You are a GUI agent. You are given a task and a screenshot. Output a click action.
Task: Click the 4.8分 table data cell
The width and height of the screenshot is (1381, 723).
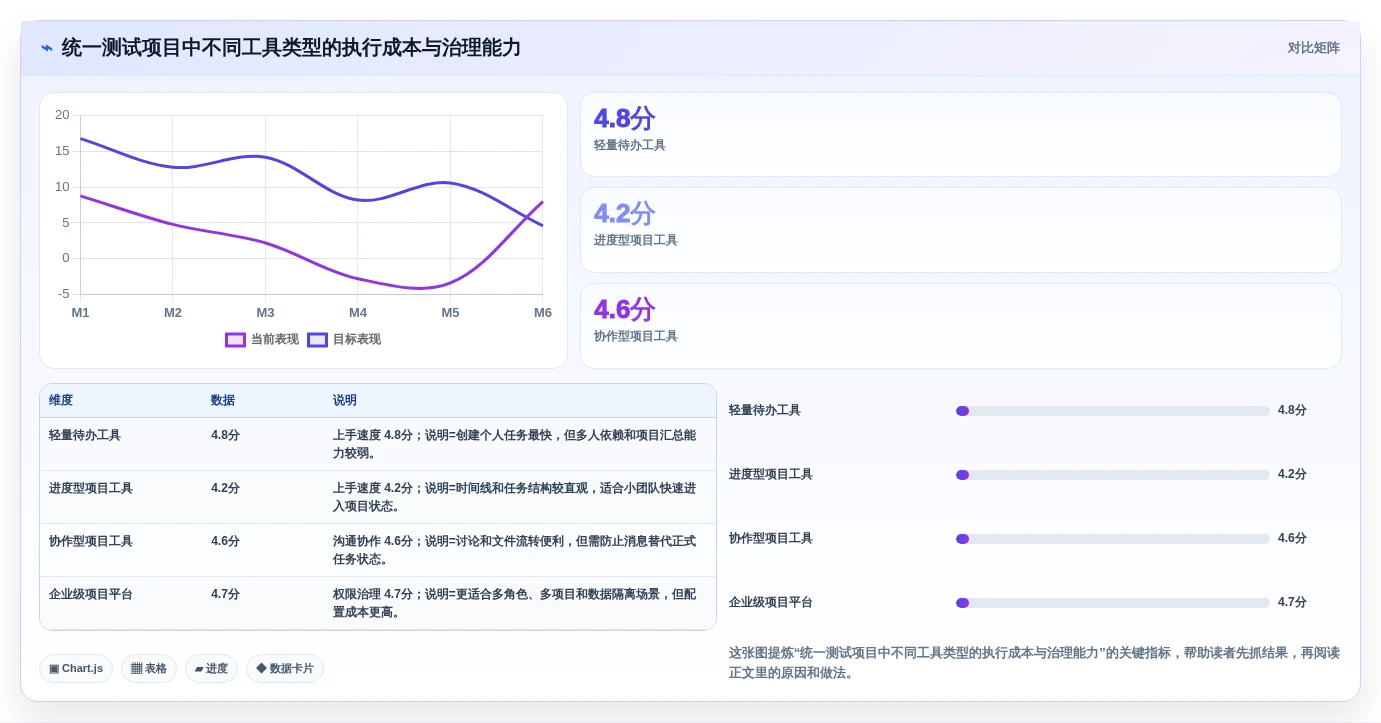pos(225,435)
